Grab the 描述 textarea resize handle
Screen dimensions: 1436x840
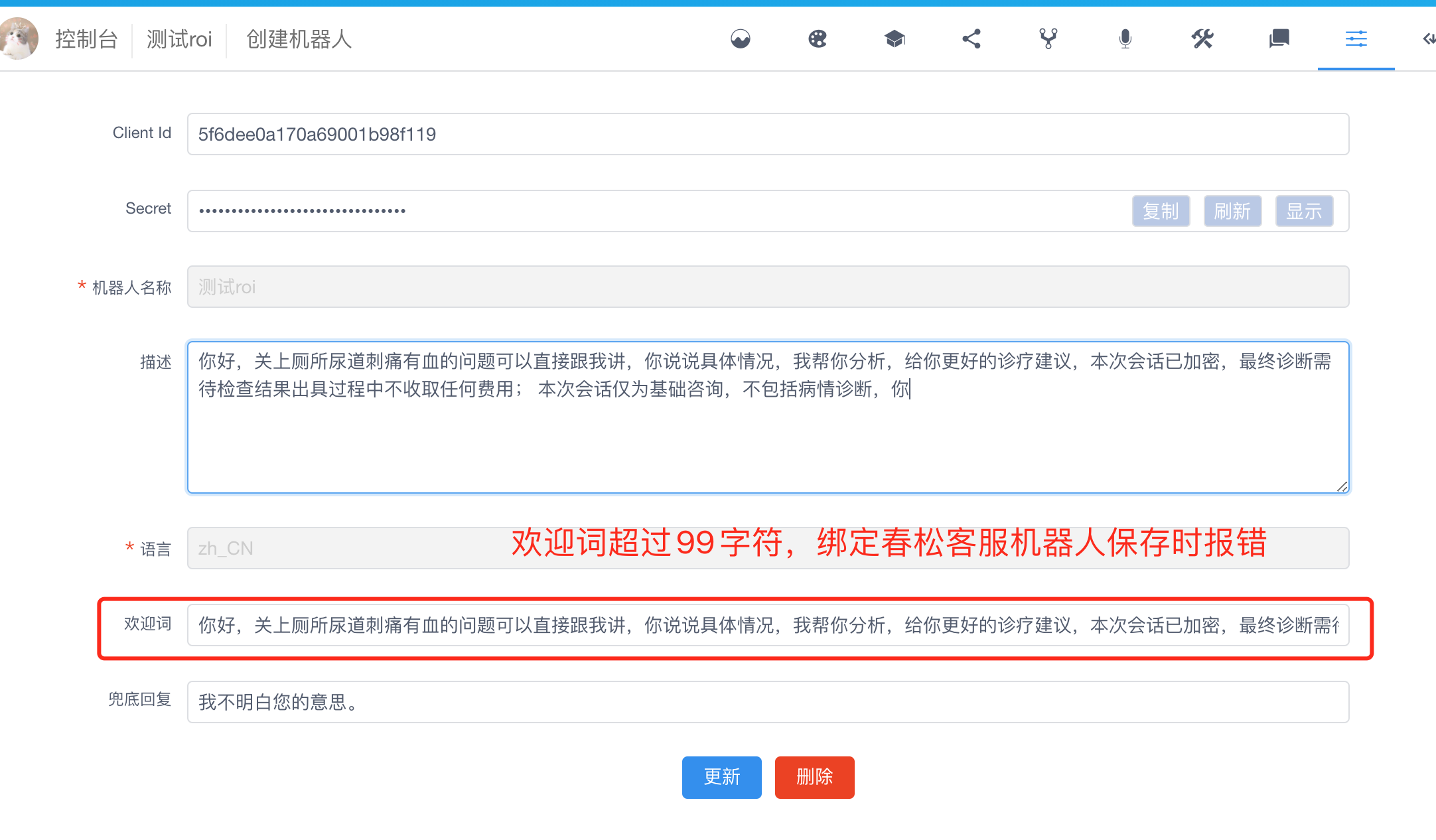coord(1342,486)
